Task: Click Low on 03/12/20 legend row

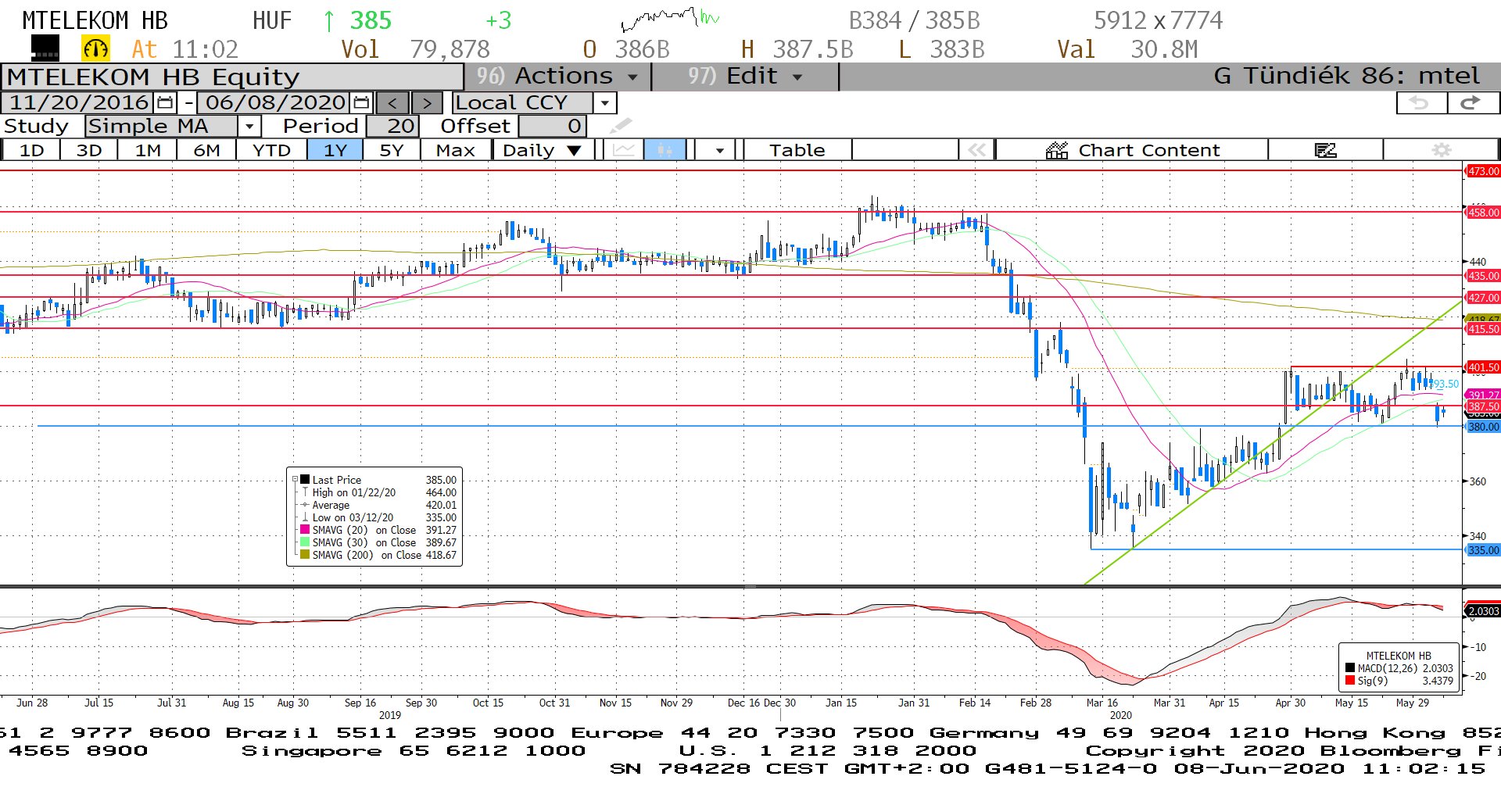Action: click(x=379, y=517)
